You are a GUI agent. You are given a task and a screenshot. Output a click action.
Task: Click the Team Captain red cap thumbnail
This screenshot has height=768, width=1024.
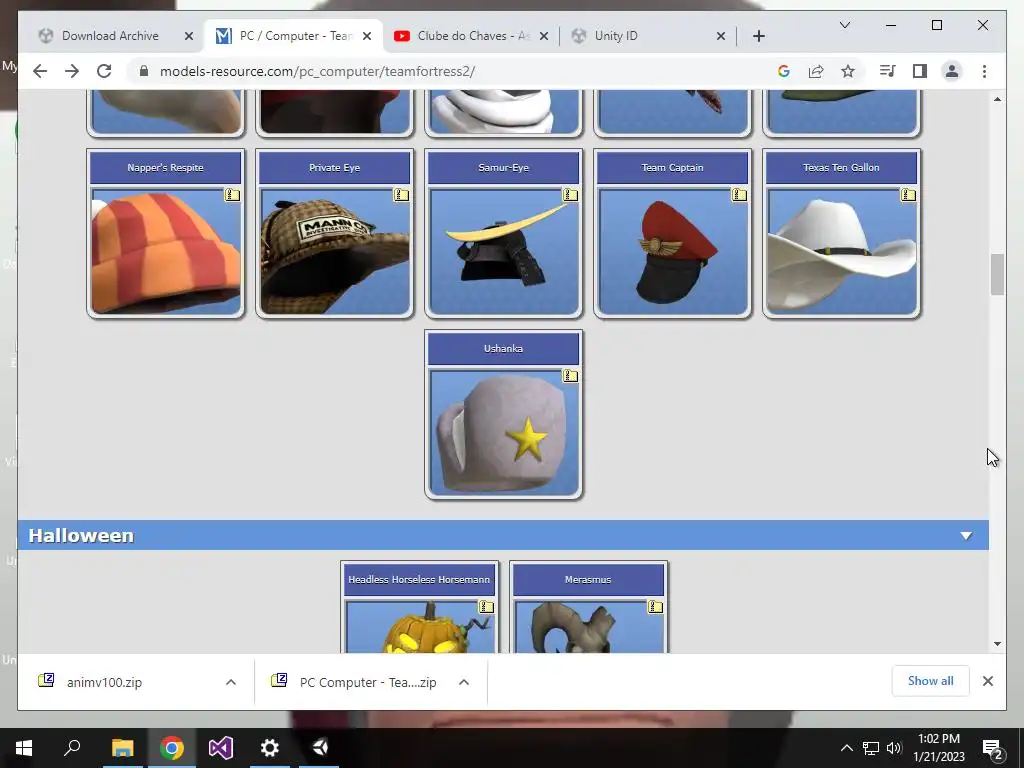(x=673, y=252)
